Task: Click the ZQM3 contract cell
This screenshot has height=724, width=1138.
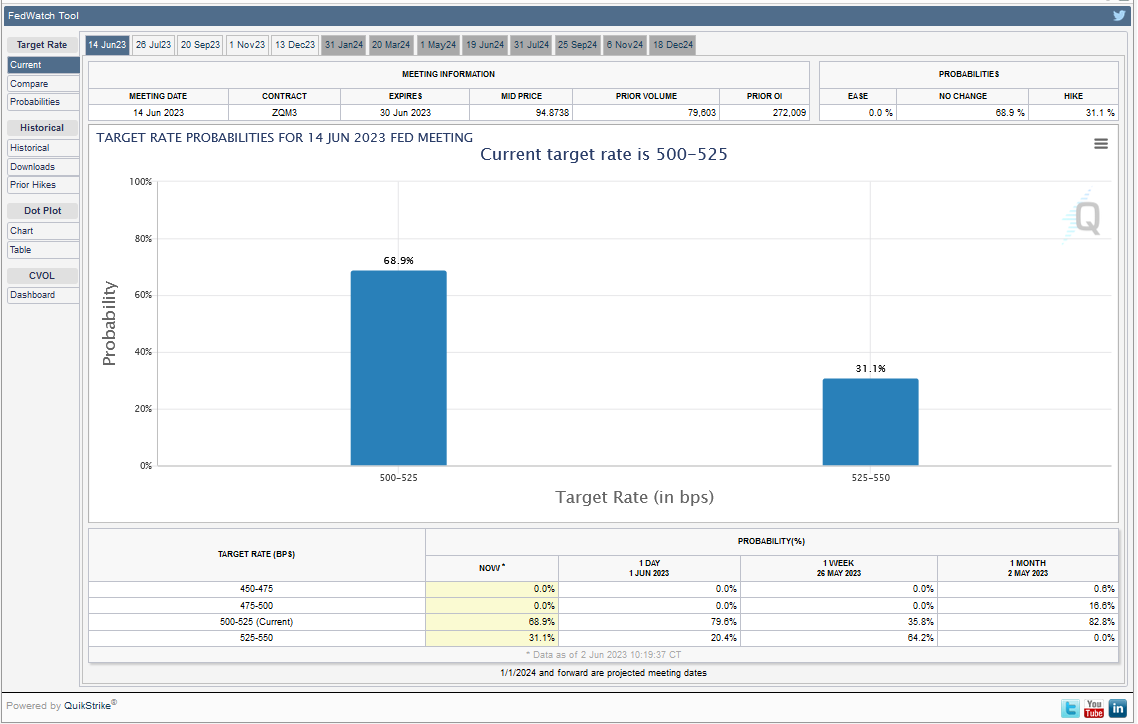Action: 284,112
